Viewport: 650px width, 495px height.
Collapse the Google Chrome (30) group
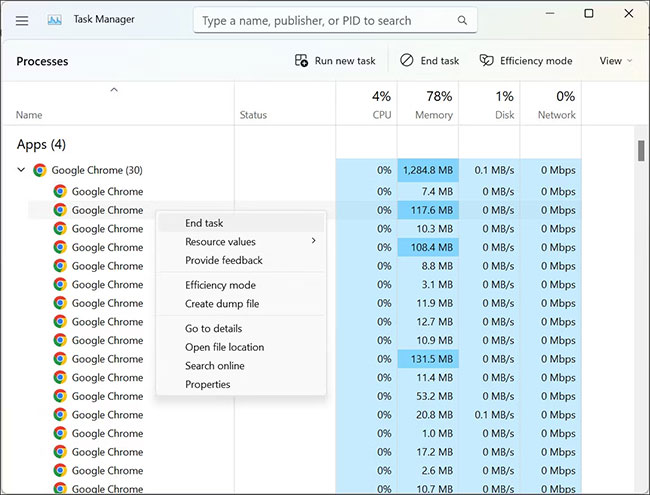(22, 170)
